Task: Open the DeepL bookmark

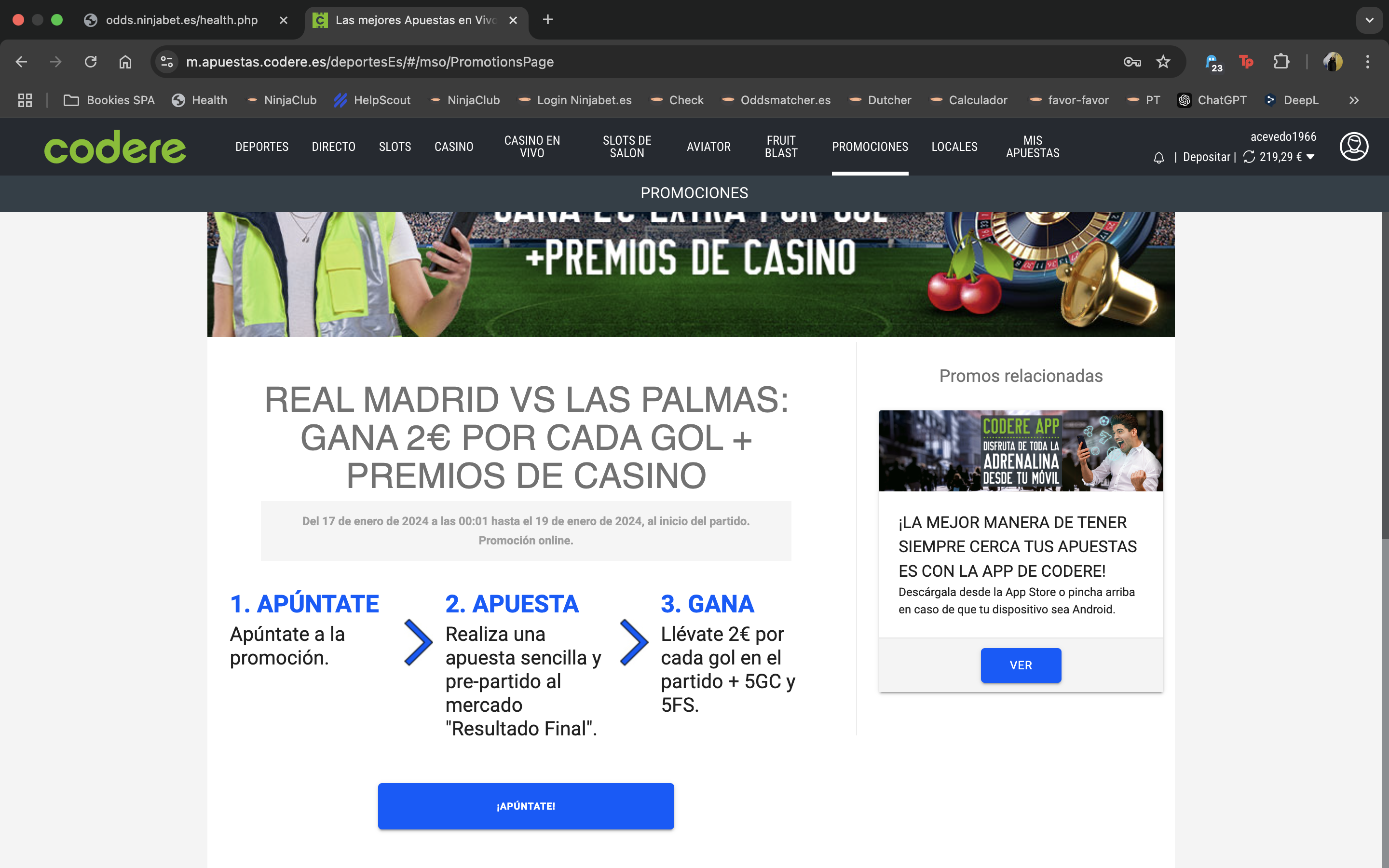Action: pyautogui.click(x=1292, y=100)
